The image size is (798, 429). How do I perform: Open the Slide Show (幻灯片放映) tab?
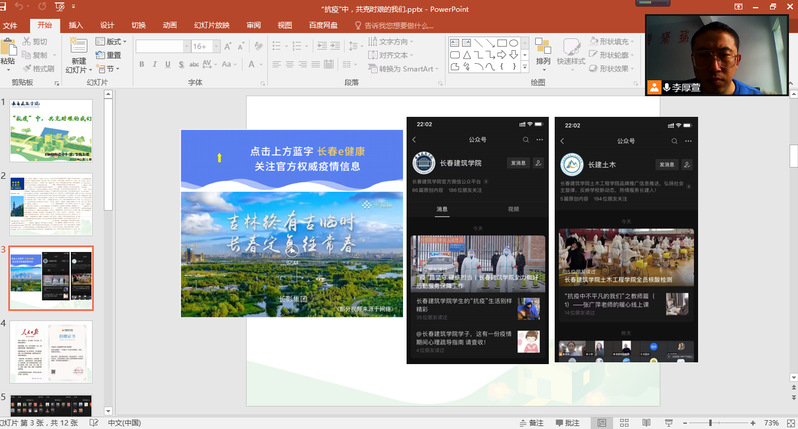pos(211,25)
